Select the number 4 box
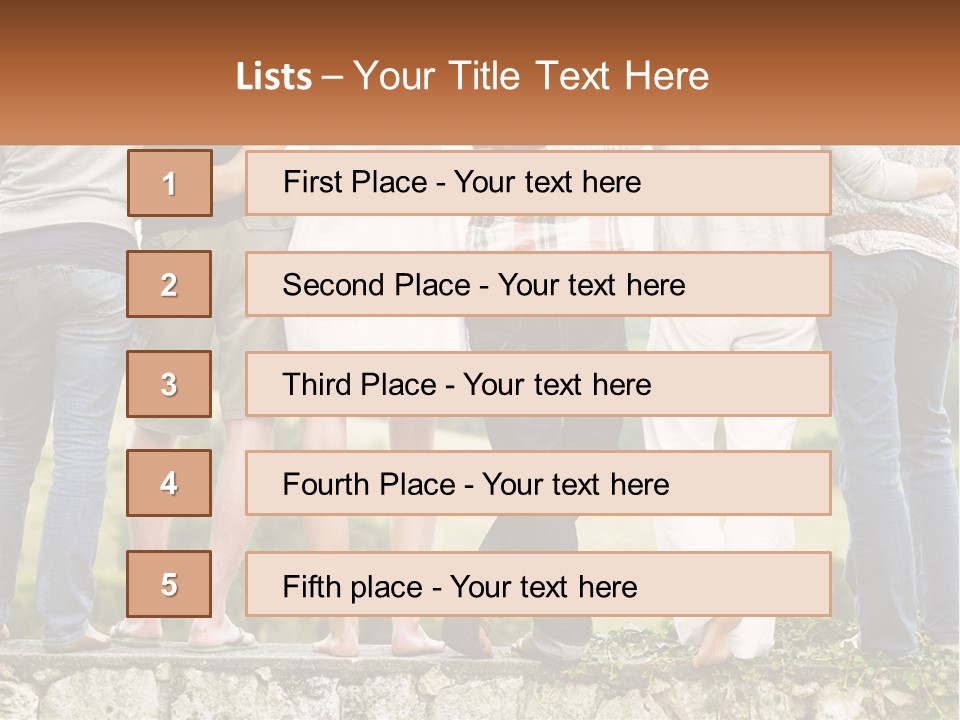960x720 pixels. pos(170,484)
